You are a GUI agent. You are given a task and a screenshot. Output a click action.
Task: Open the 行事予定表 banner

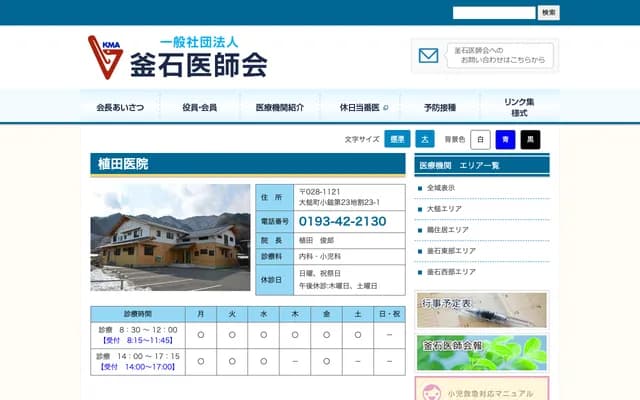coord(482,310)
